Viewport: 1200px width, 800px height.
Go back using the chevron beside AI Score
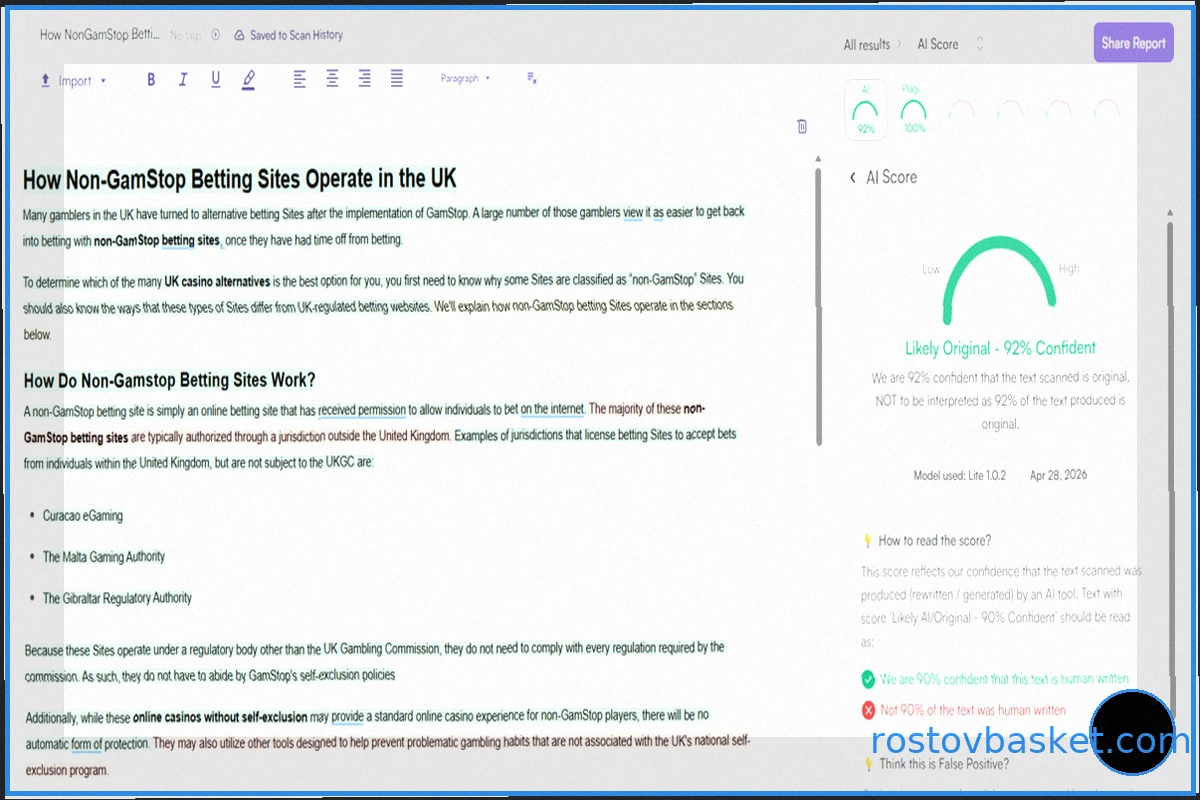853,177
